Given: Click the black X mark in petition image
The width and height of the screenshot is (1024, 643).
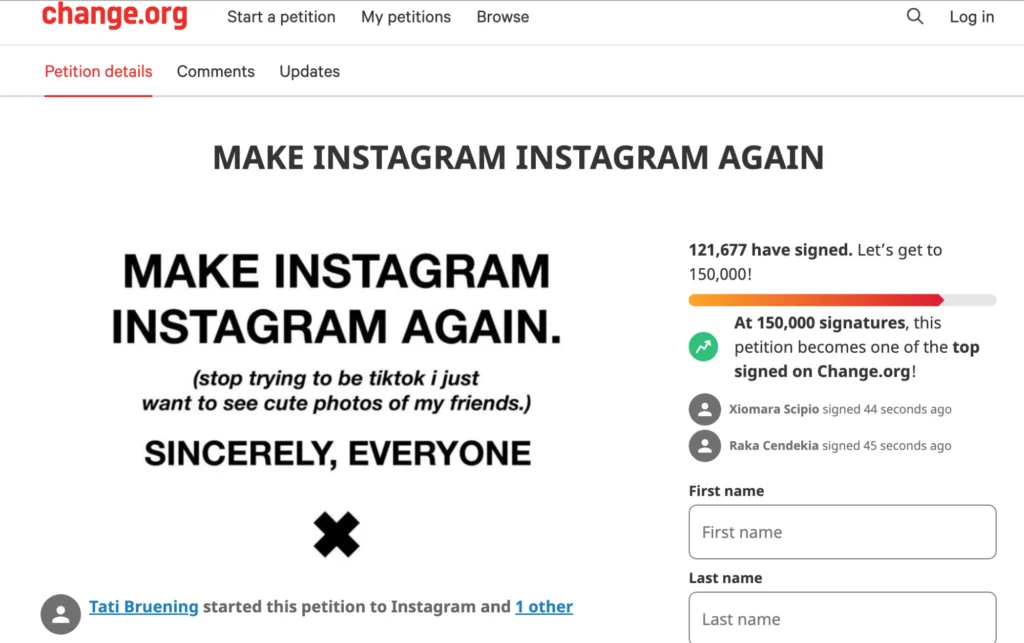Looking at the screenshot, I should click(x=336, y=535).
